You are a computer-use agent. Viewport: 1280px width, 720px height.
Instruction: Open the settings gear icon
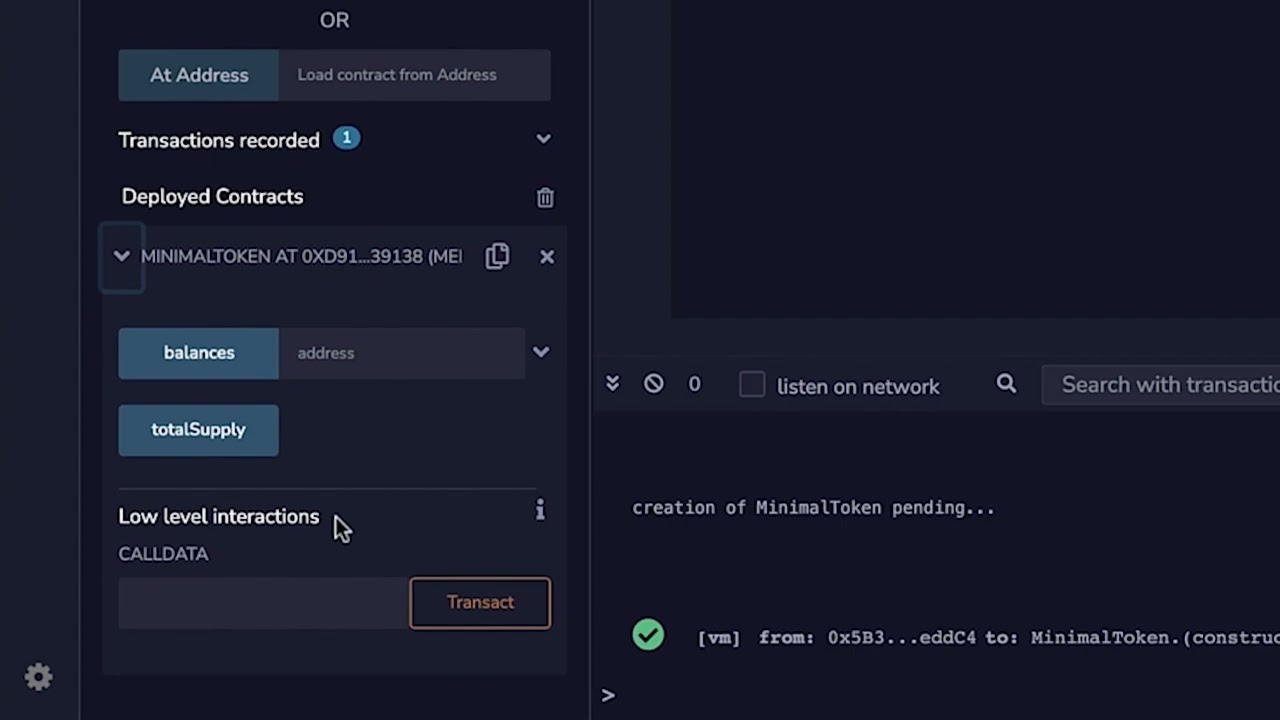pyautogui.click(x=39, y=677)
